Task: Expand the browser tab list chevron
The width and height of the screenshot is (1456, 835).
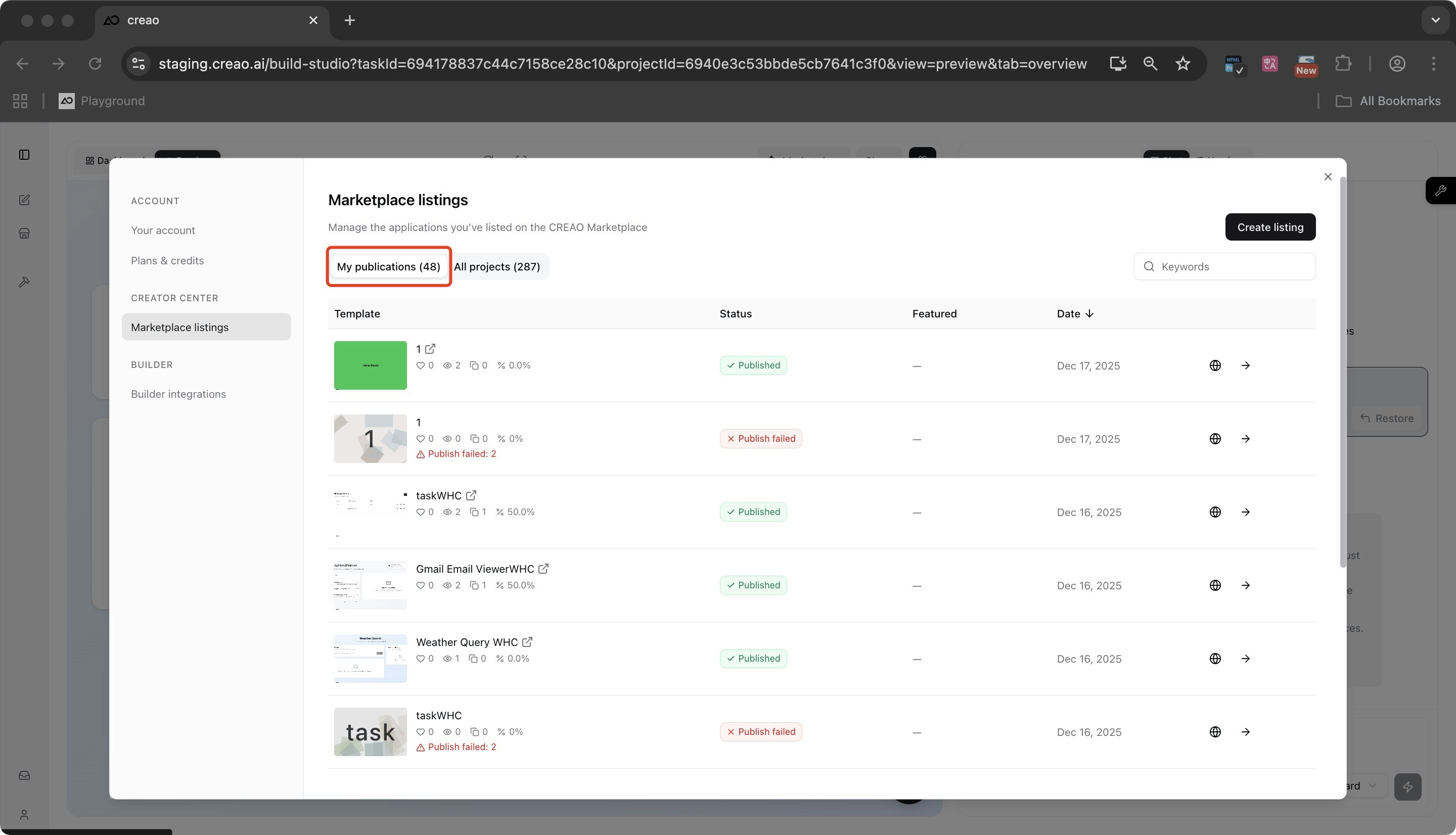Action: (x=1435, y=20)
